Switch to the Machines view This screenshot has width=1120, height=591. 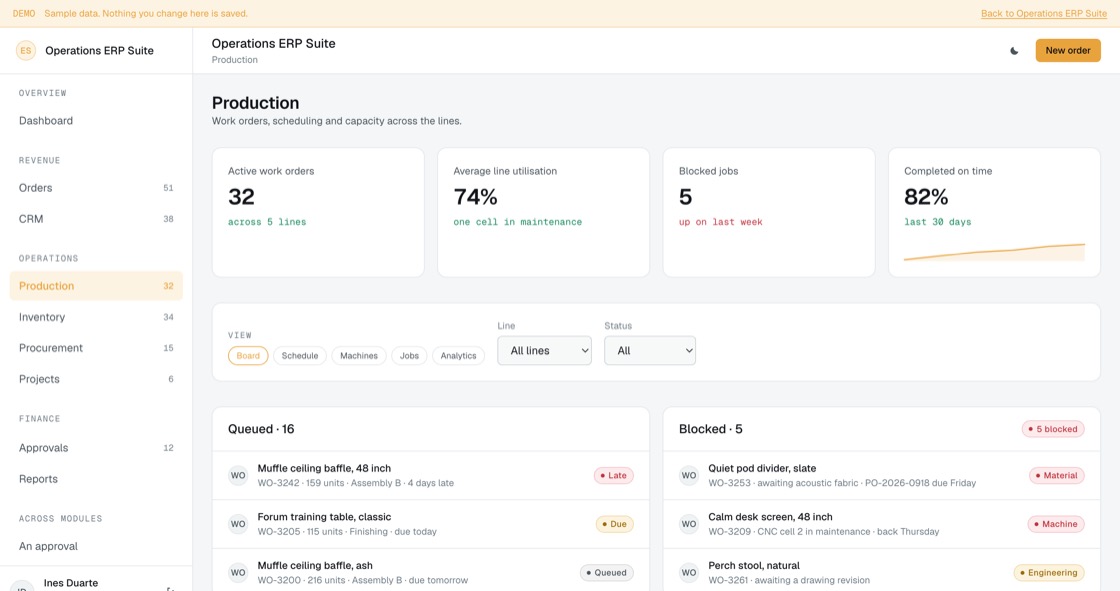(x=359, y=356)
